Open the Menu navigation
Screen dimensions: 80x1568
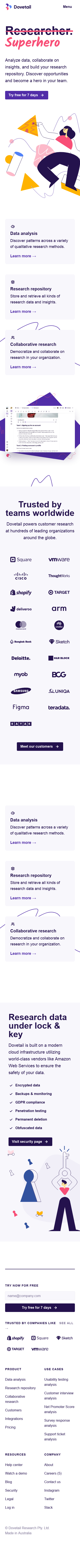(x=67, y=7)
